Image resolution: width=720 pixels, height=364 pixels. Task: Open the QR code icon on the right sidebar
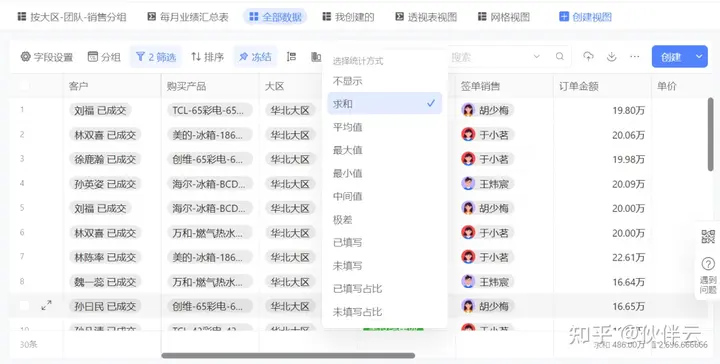point(708,236)
